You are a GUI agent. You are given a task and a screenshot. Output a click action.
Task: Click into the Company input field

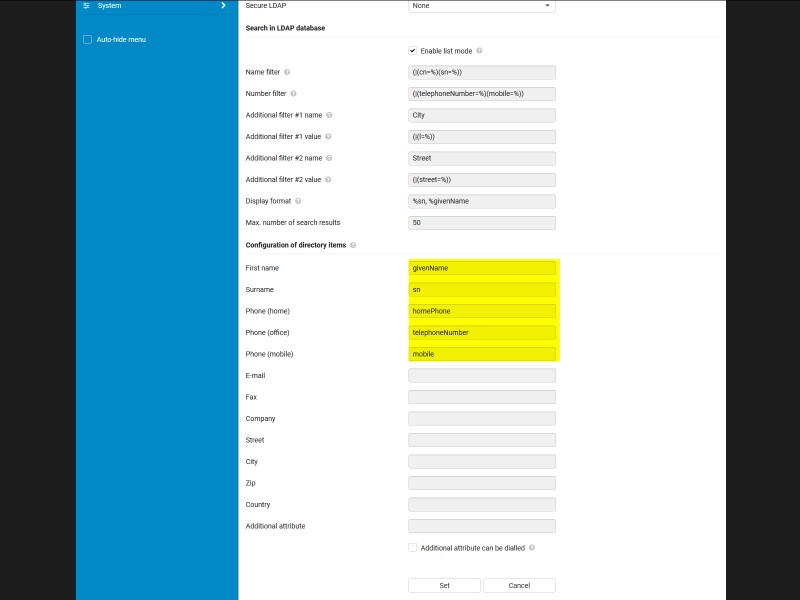tap(482, 419)
